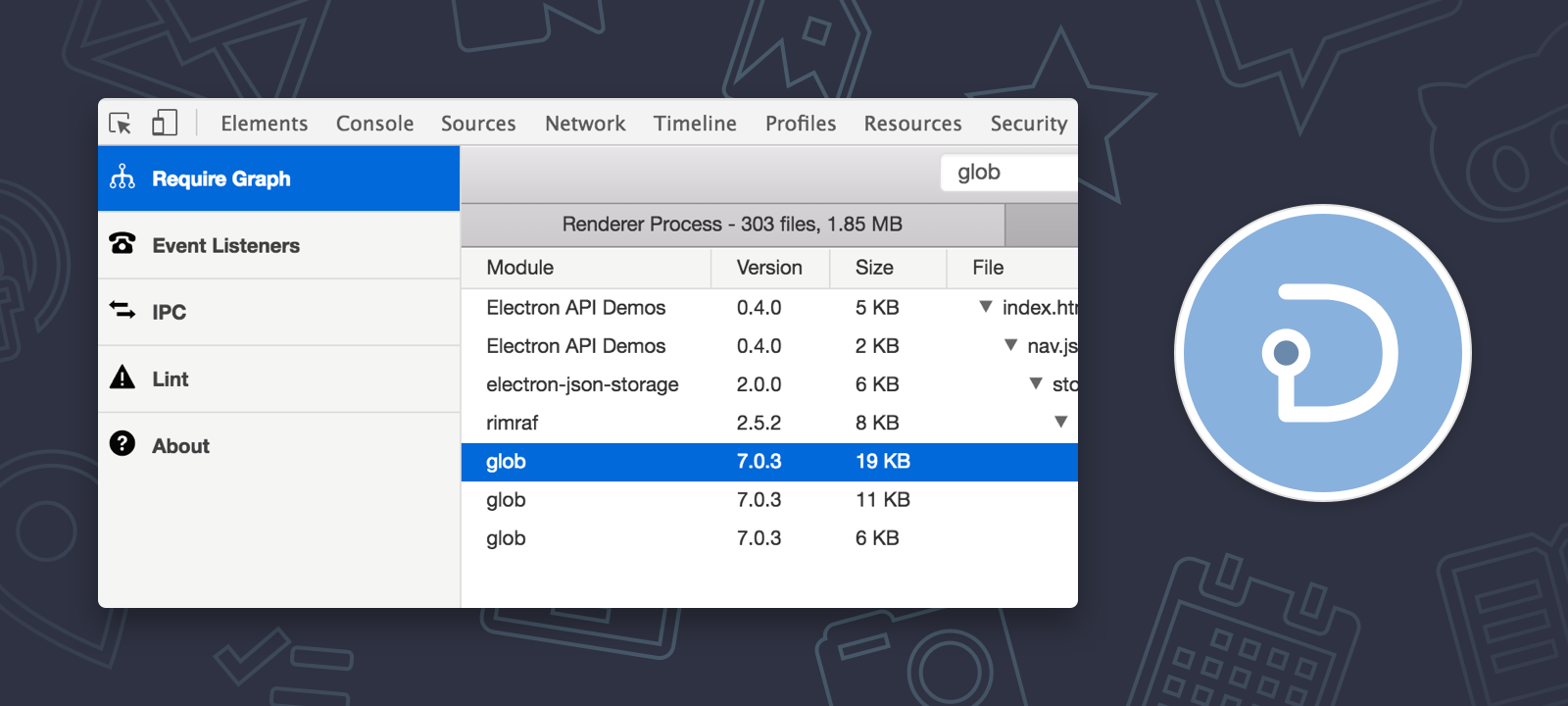
Task: Open the Security tab
Action: coord(1028,124)
